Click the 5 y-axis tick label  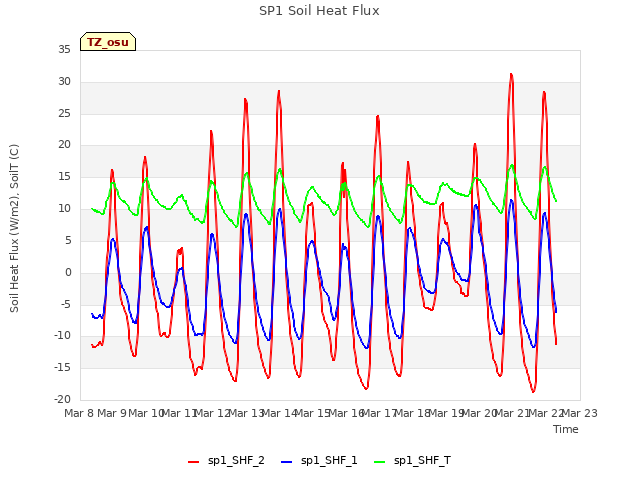68,240
